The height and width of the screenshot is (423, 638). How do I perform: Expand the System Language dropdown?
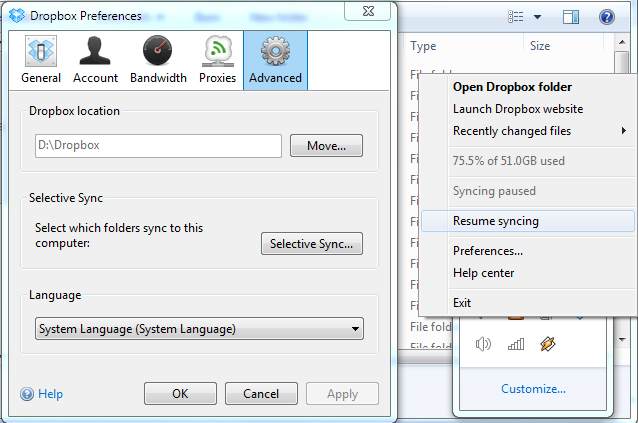tap(199, 329)
